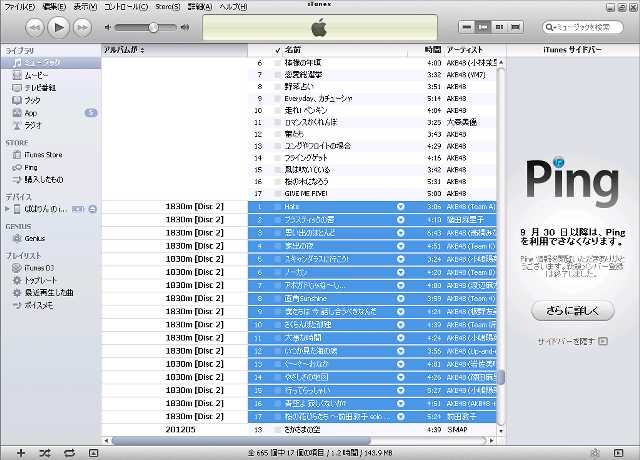This screenshot has width=640, height=460.
Task: Click the さらに詳しく button
Action: (x=572, y=311)
